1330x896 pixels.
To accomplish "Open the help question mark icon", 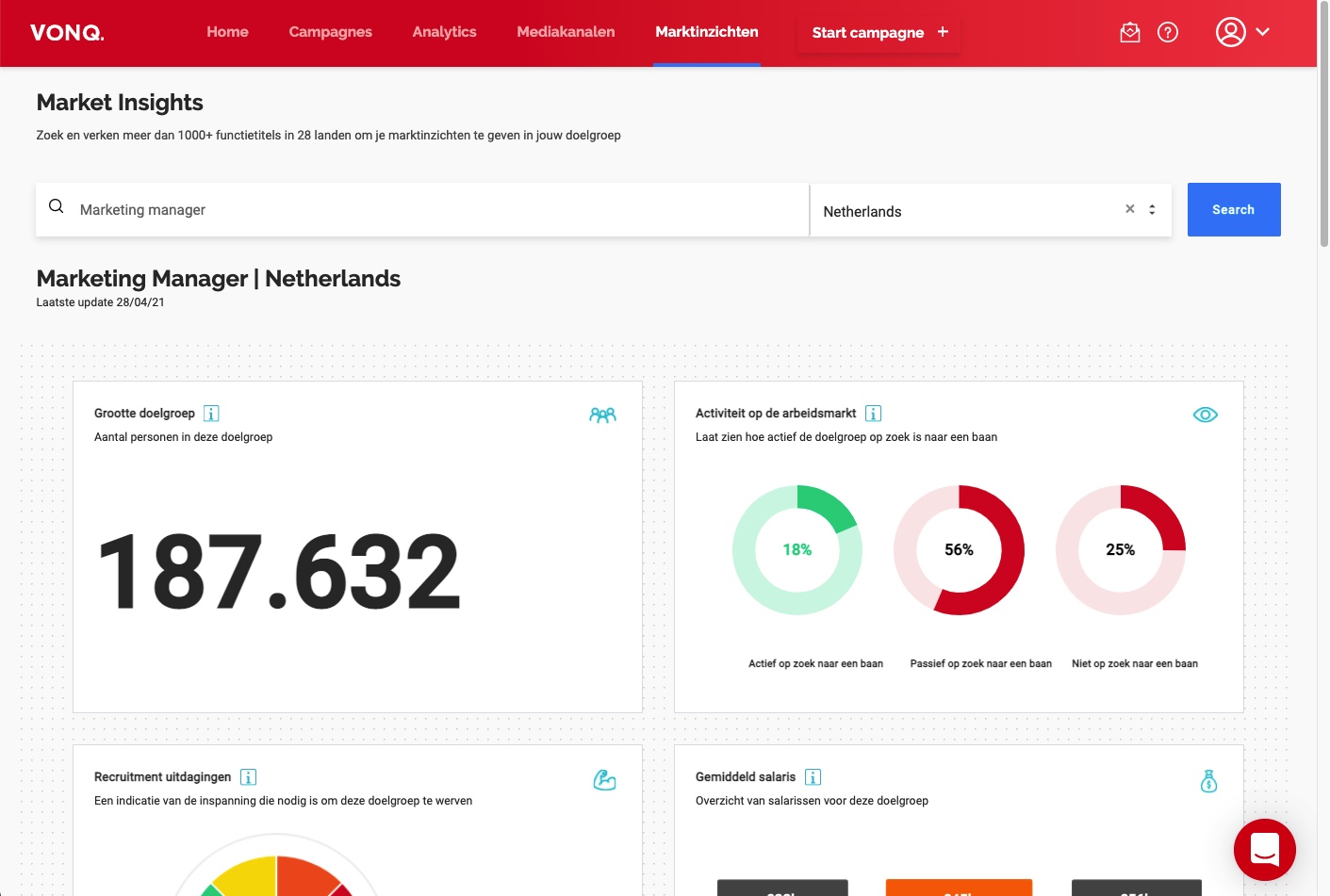I will [x=1167, y=33].
